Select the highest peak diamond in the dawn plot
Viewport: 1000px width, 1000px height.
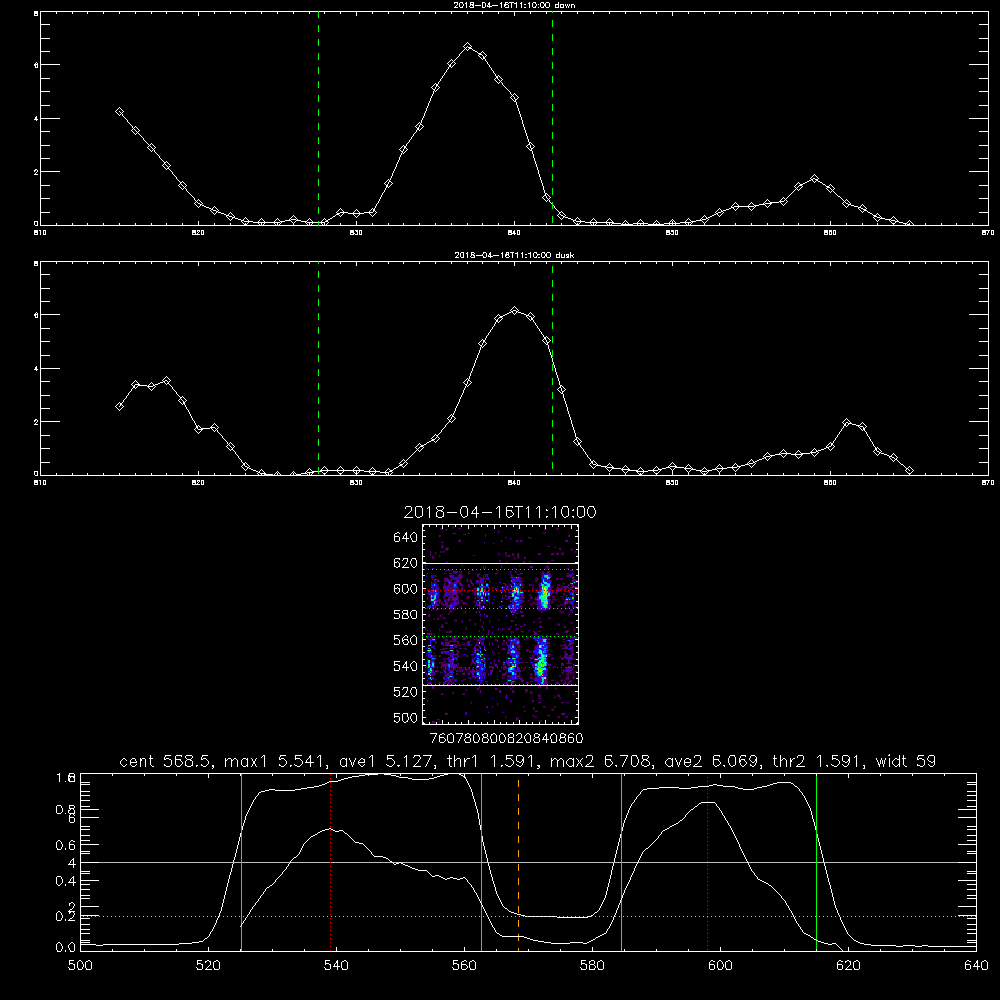click(x=467, y=47)
